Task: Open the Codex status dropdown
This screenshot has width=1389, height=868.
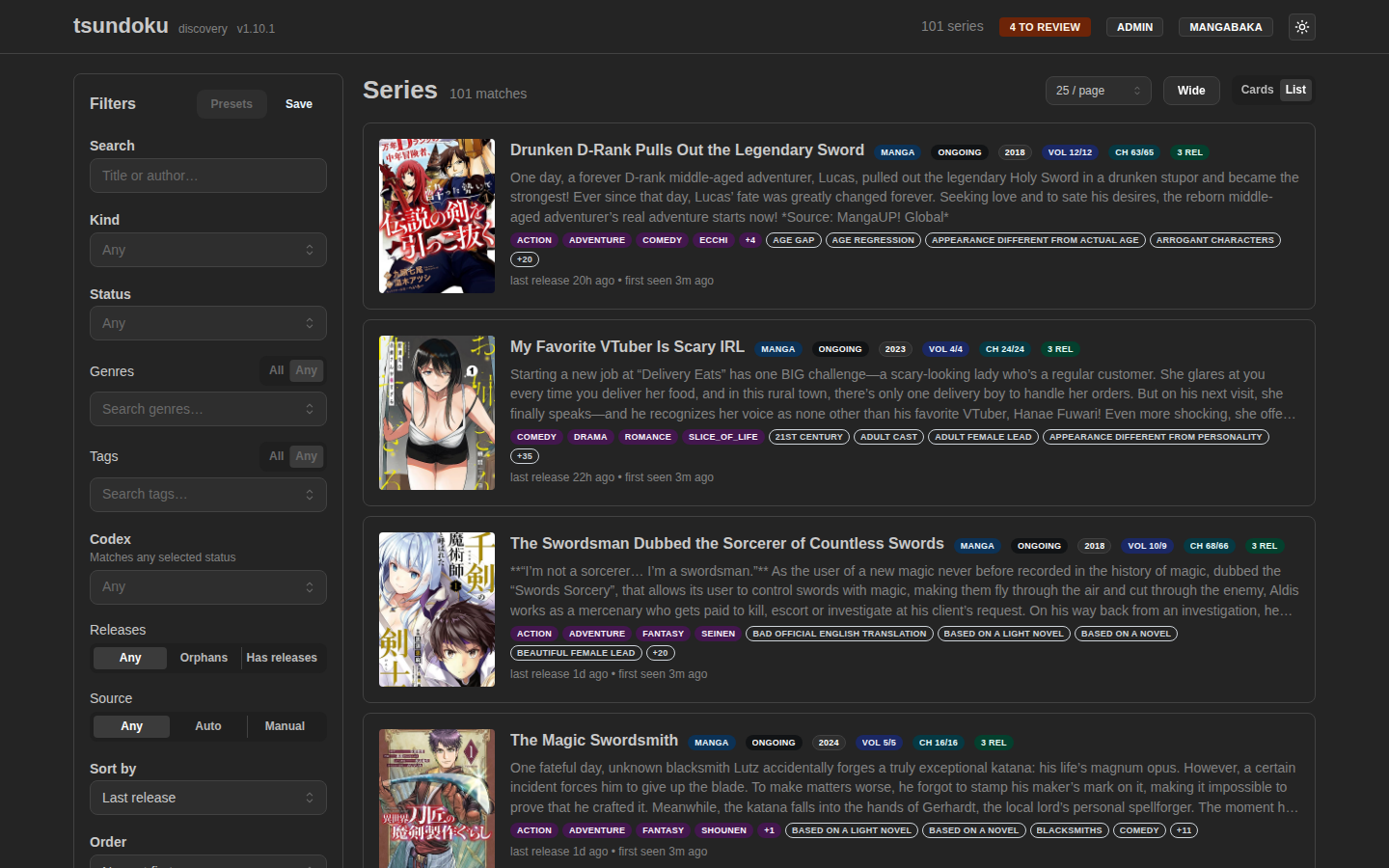Action: click(x=208, y=586)
